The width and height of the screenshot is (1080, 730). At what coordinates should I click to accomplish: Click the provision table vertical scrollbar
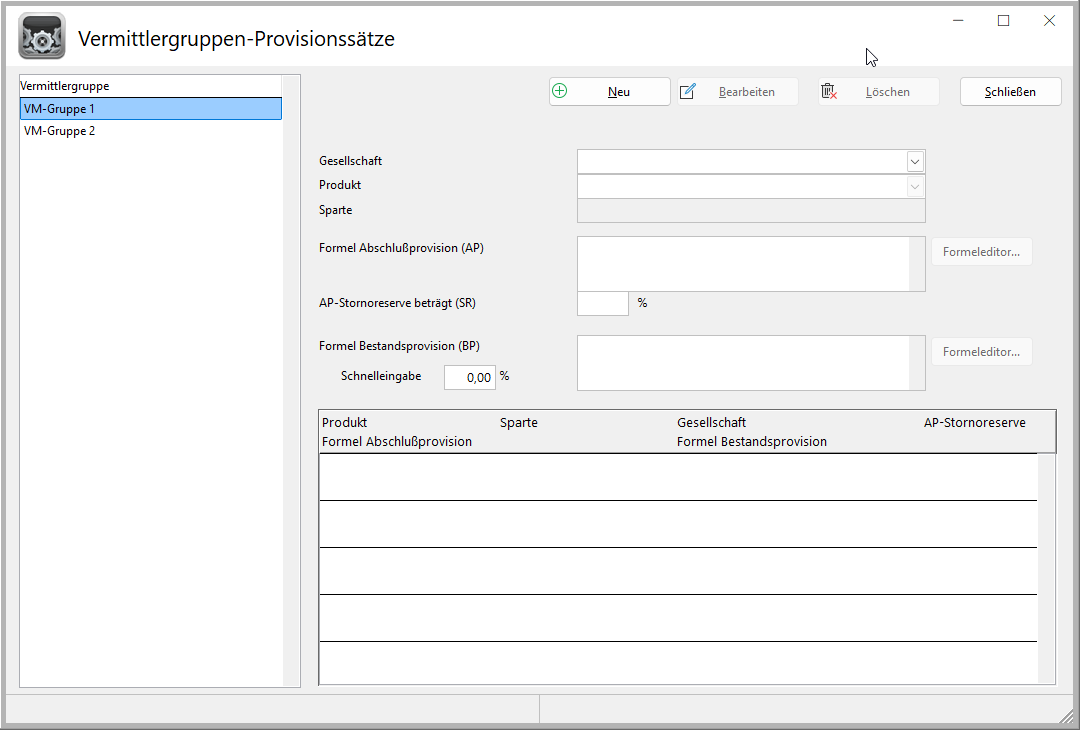click(x=1046, y=568)
